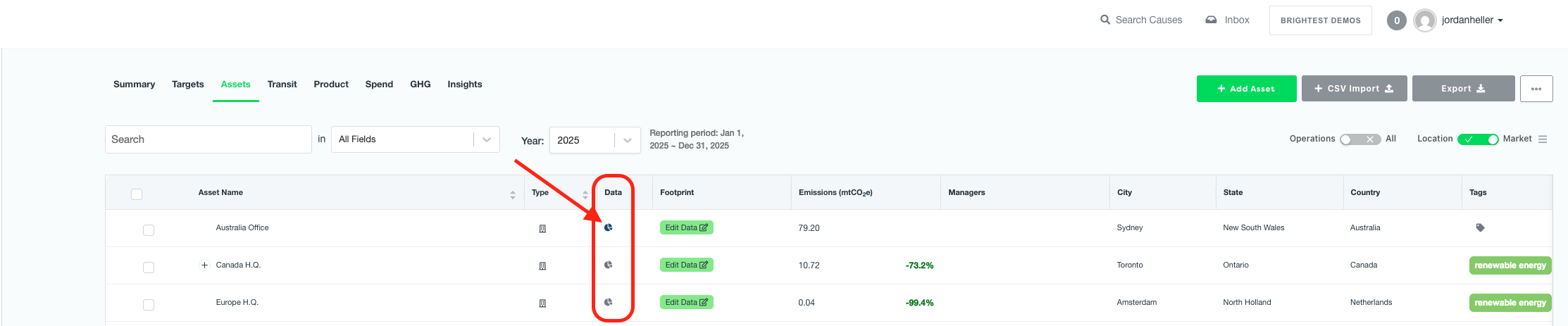Switch to the Targets tab
Image resolution: width=1568 pixels, height=326 pixels.
click(x=187, y=84)
